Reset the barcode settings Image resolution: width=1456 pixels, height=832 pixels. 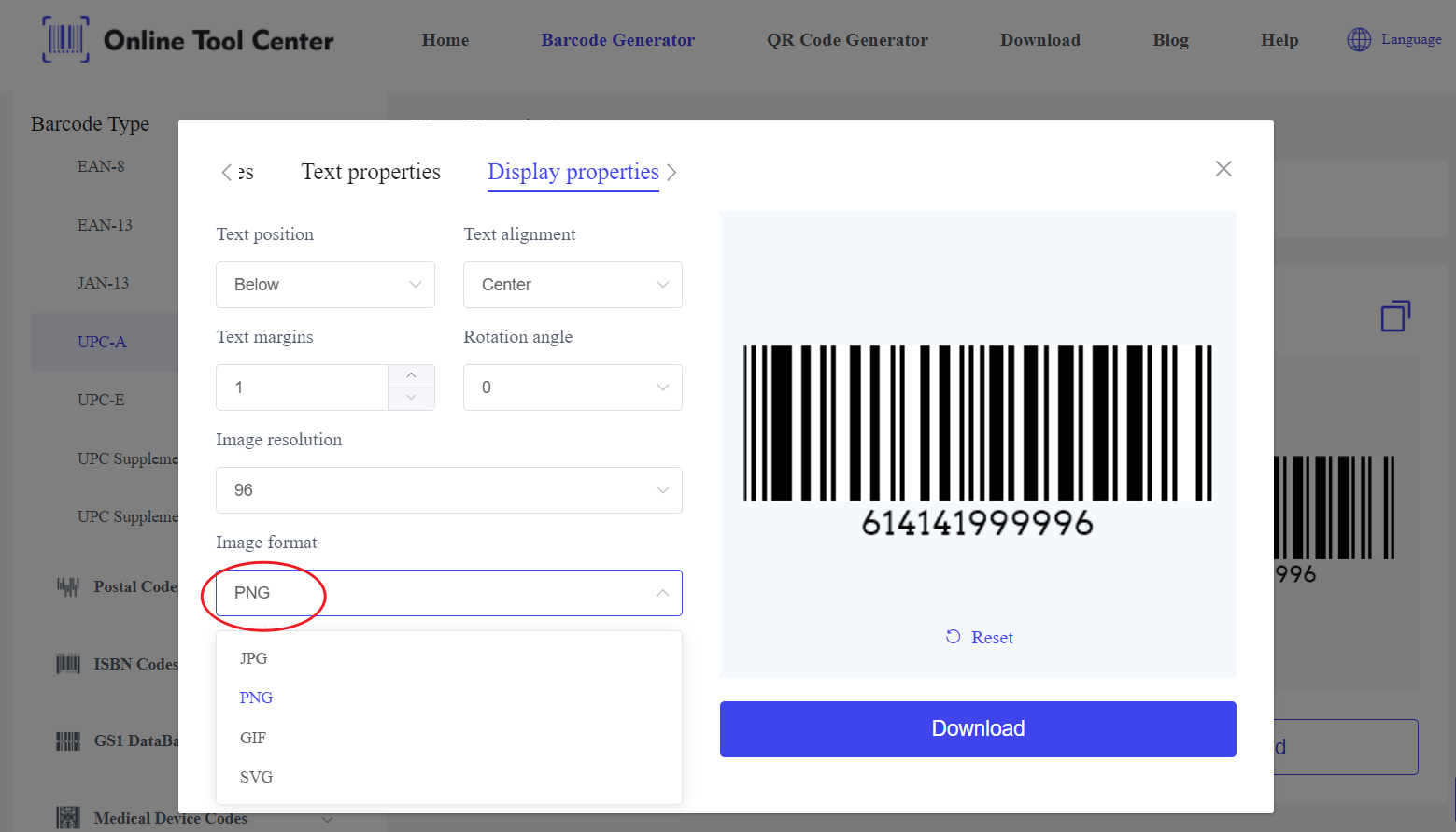click(979, 637)
